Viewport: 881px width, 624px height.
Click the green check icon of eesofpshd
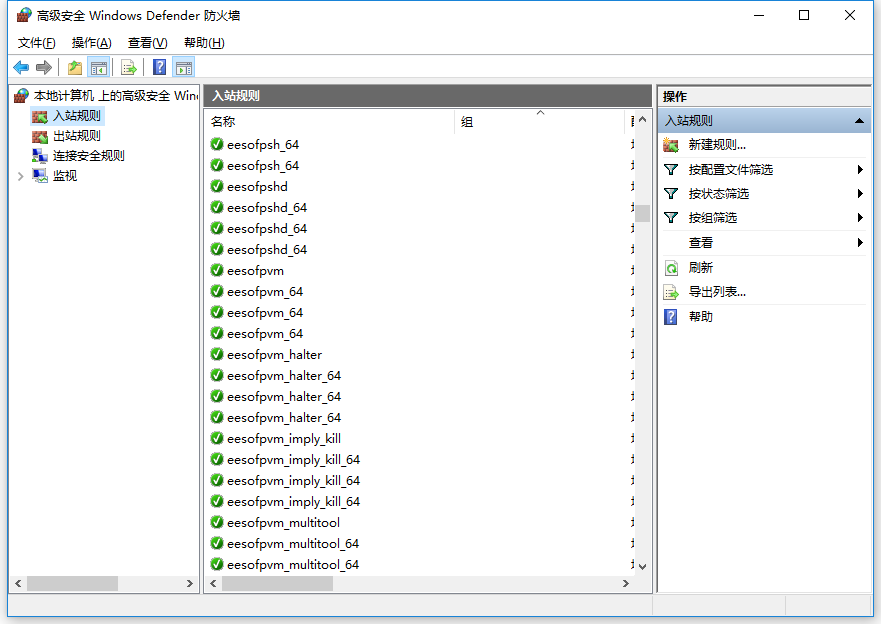coord(217,186)
